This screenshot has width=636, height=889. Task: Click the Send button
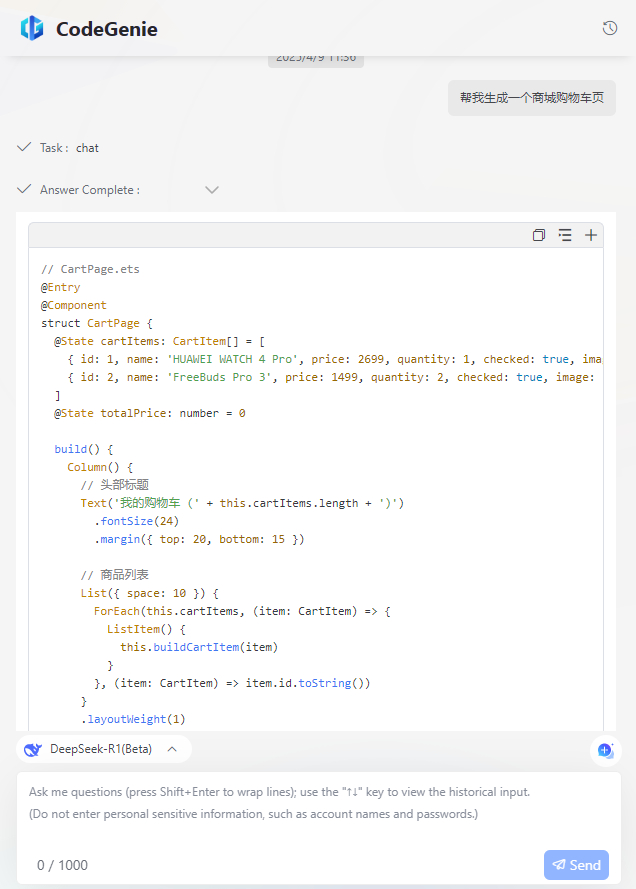pos(576,865)
